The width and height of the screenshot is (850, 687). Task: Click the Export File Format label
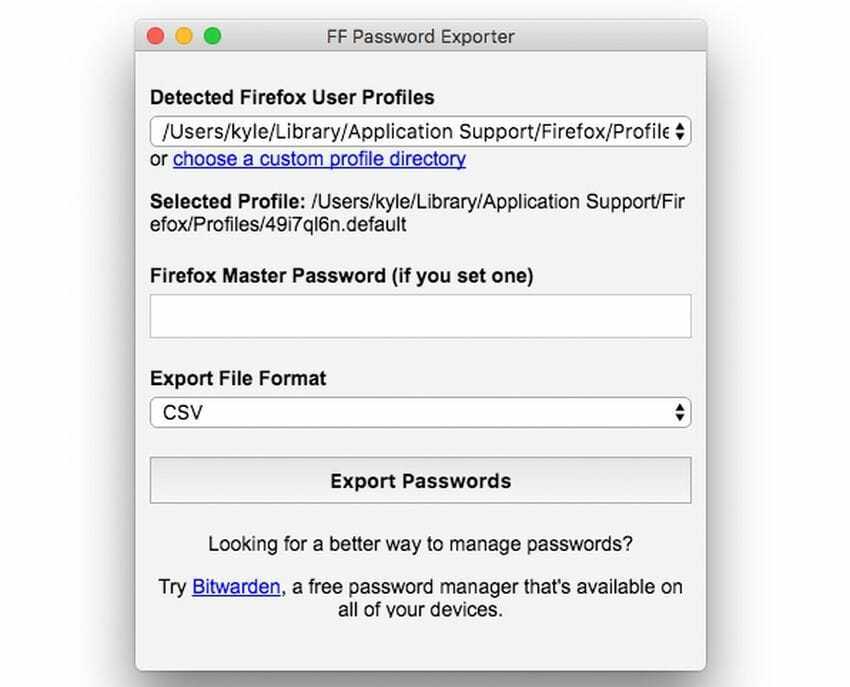pyautogui.click(x=238, y=378)
